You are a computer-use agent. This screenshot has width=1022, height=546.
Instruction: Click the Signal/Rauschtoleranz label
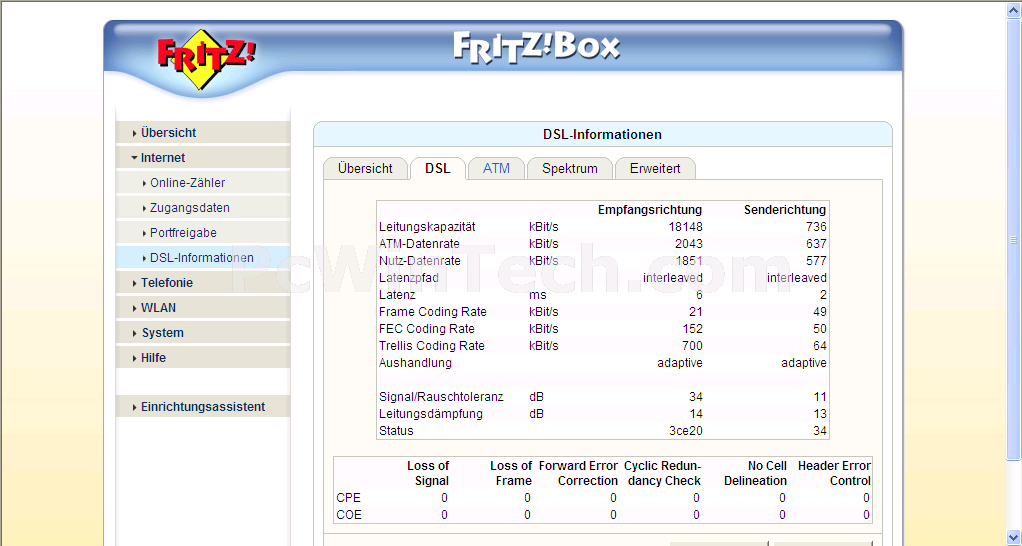click(x=441, y=397)
